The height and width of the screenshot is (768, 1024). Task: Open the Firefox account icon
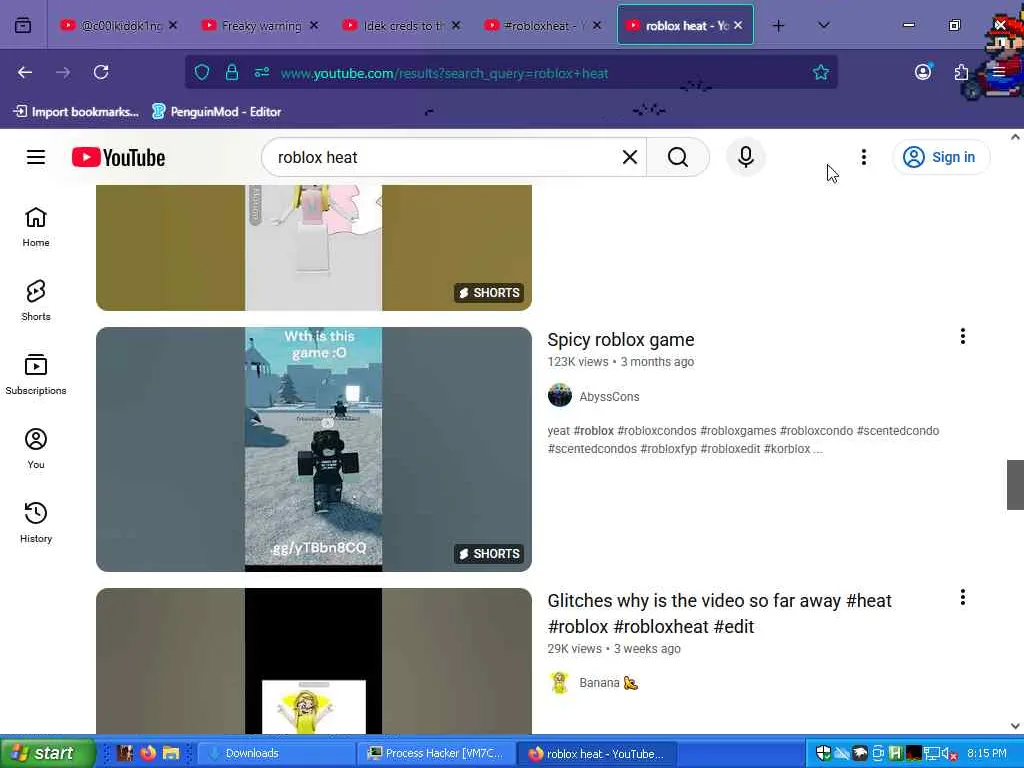pyautogui.click(x=923, y=72)
